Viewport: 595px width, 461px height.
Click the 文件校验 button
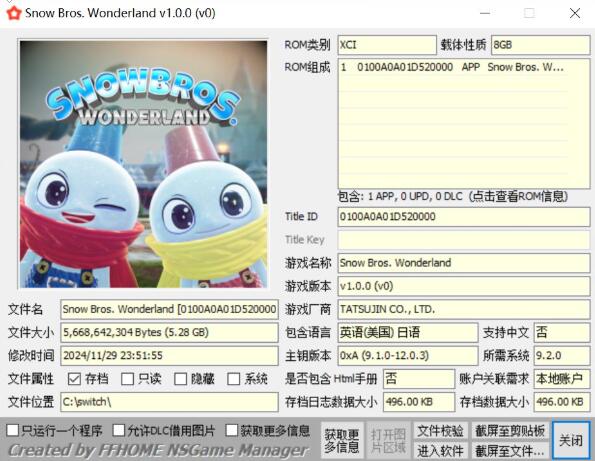[441, 431]
